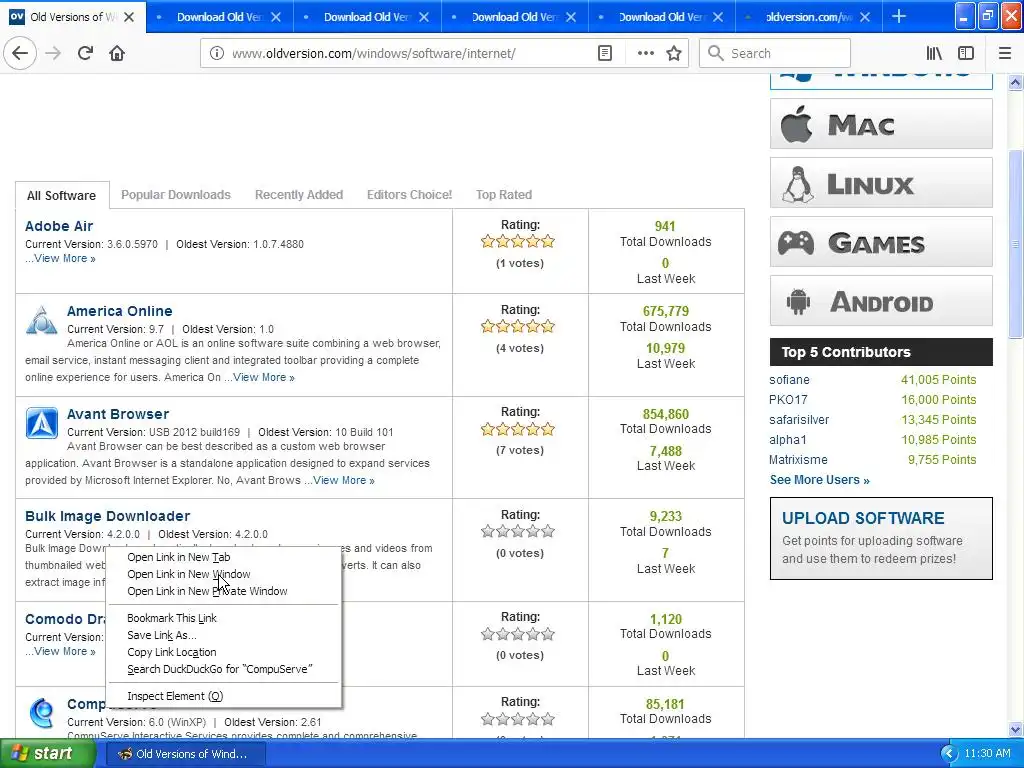Click the Upload Software box
The height and width of the screenshot is (768, 1024).
[881, 538]
